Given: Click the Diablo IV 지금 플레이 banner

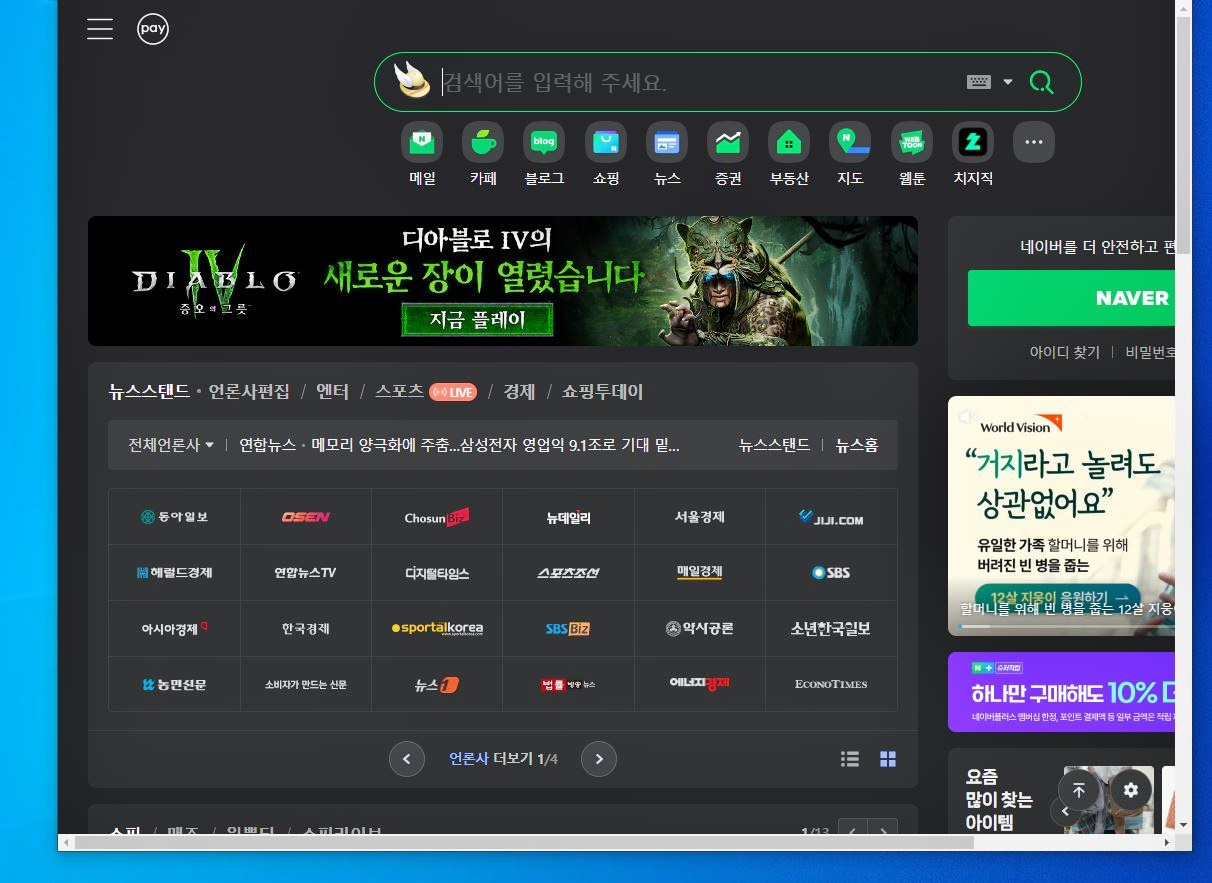Looking at the screenshot, I should pos(503,281).
